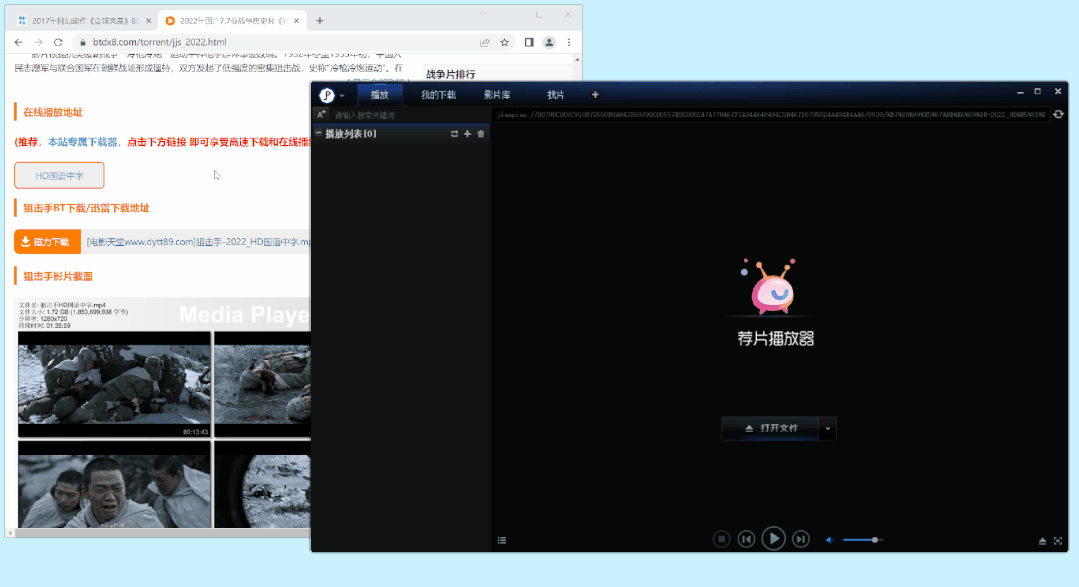
Task: Collapse the 播放列表 section
Action: pos(319,134)
